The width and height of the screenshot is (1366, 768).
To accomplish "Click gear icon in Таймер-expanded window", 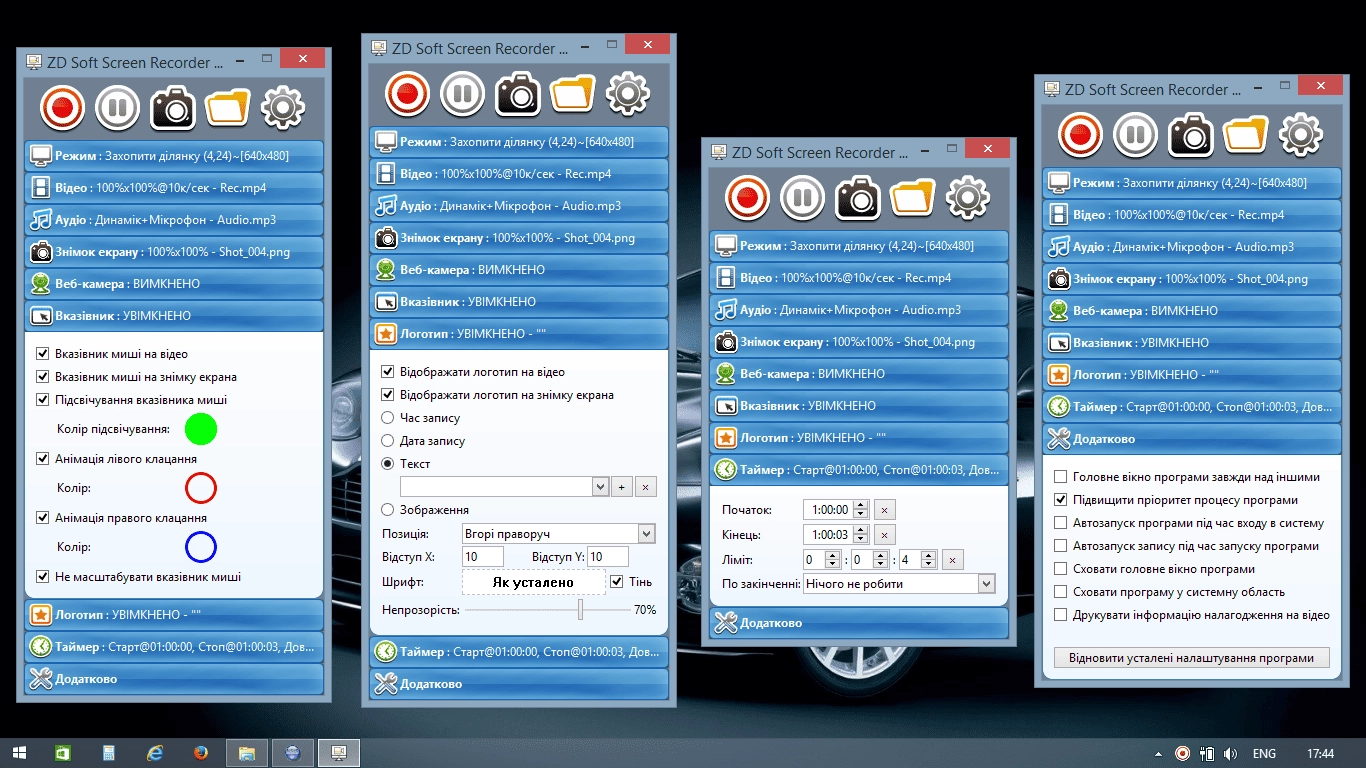I will coord(967,197).
